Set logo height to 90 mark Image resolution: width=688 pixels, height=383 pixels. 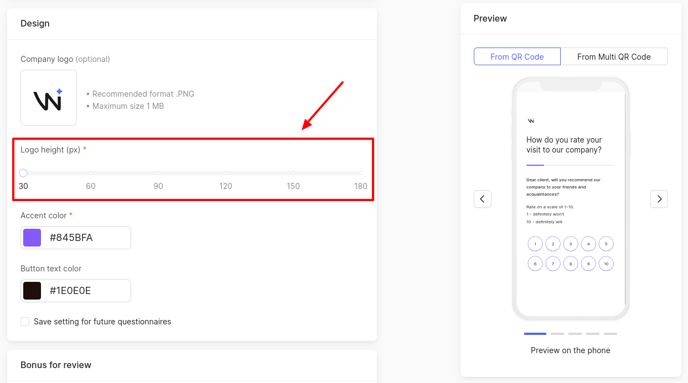pos(158,173)
